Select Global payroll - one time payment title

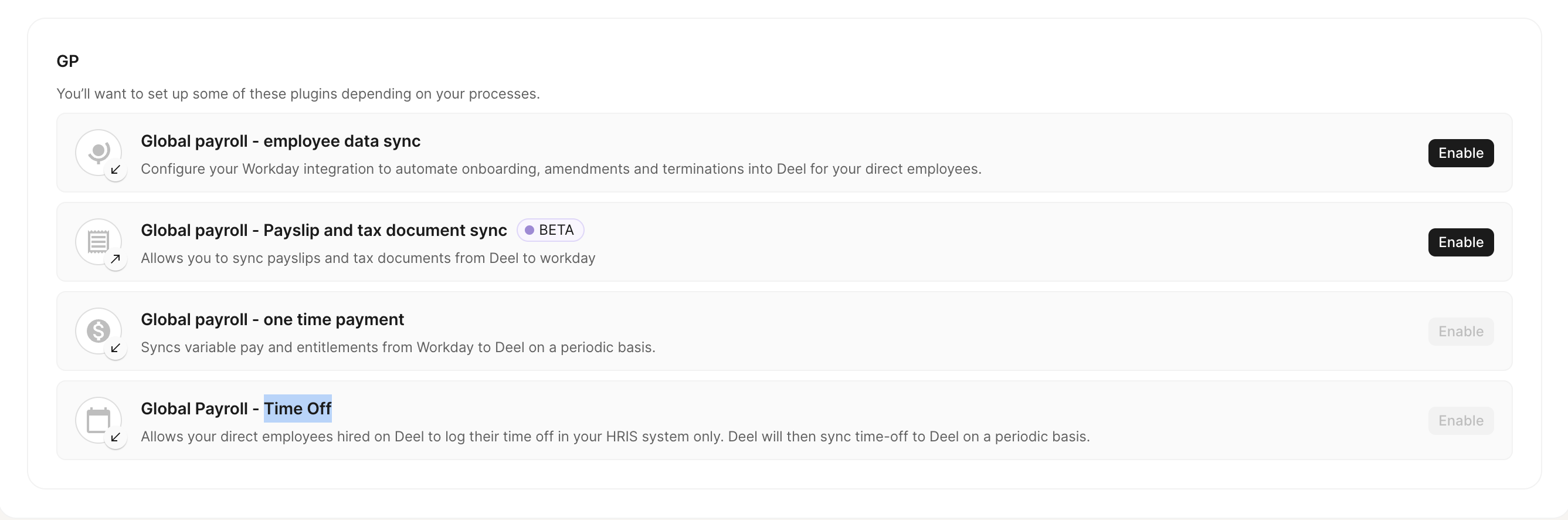coord(272,320)
